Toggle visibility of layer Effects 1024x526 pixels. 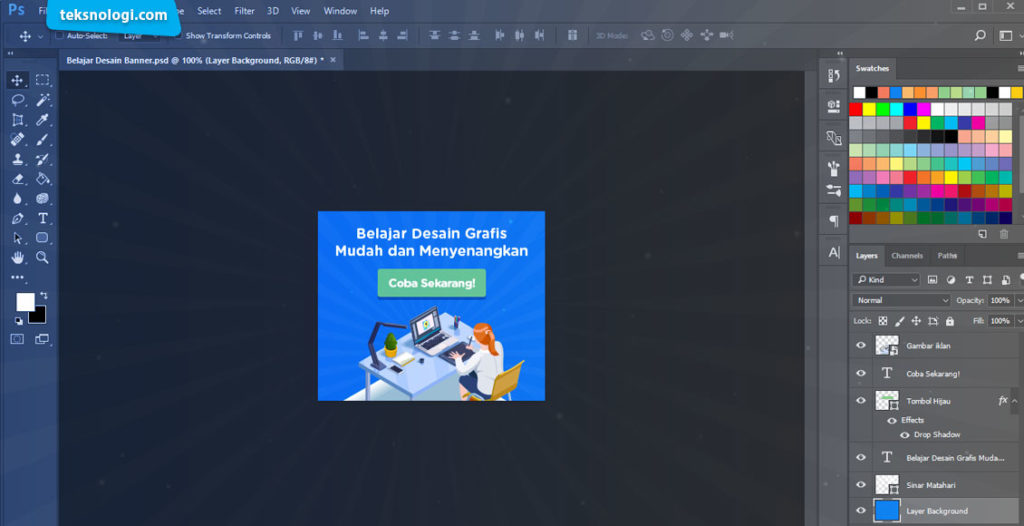892,420
